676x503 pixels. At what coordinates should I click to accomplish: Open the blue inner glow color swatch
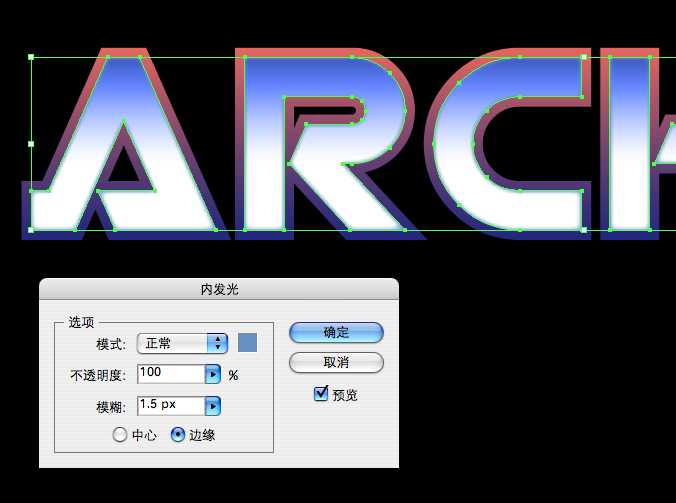(x=247, y=343)
